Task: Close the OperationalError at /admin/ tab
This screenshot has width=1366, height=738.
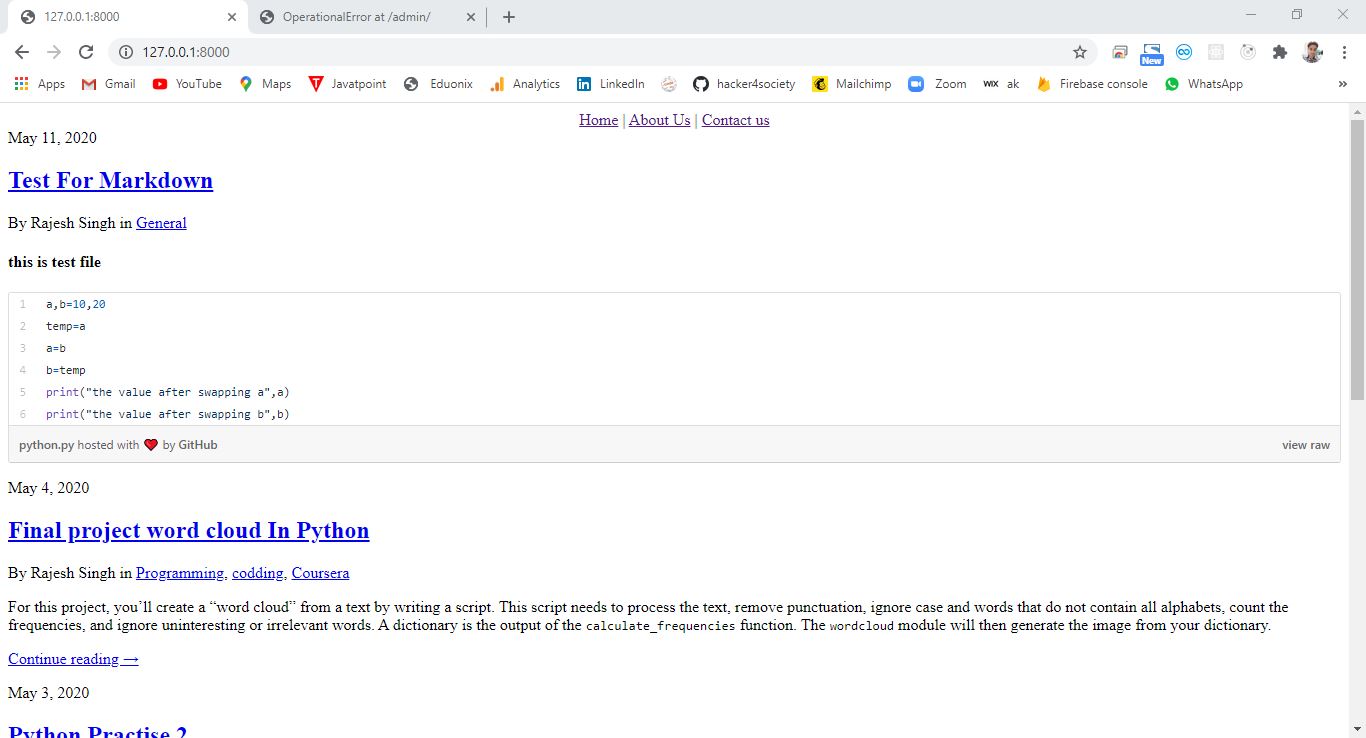Action: [469, 17]
